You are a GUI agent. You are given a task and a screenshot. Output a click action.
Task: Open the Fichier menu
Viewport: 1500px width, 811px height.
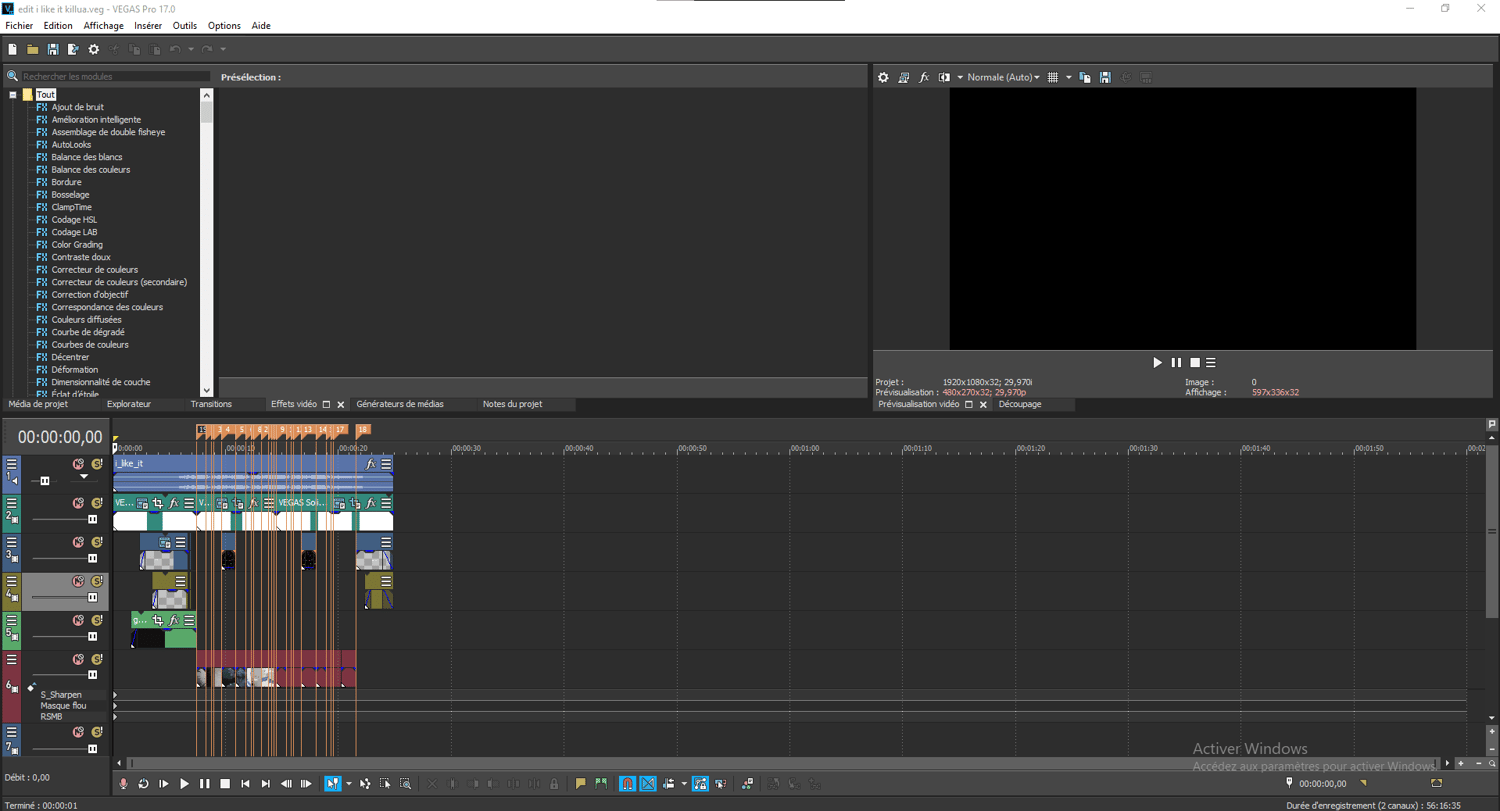[x=19, y=26]
